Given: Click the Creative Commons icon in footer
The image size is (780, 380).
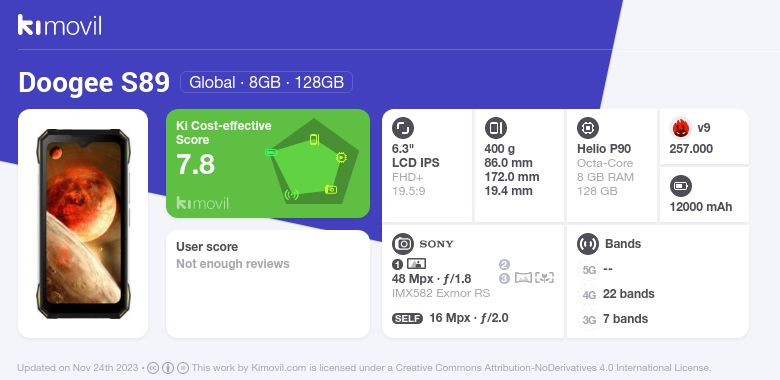Looking at the screenshot, I should coord(153,368).
